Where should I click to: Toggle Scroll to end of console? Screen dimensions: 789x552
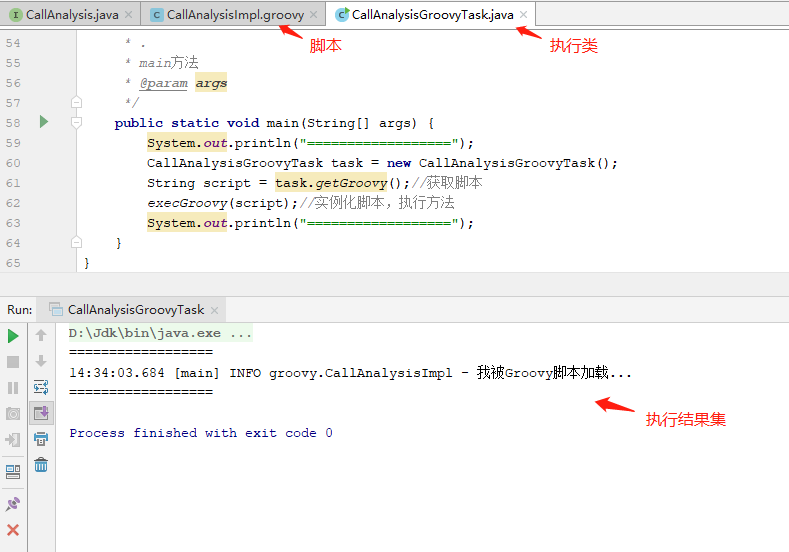(x=41, y=413)
